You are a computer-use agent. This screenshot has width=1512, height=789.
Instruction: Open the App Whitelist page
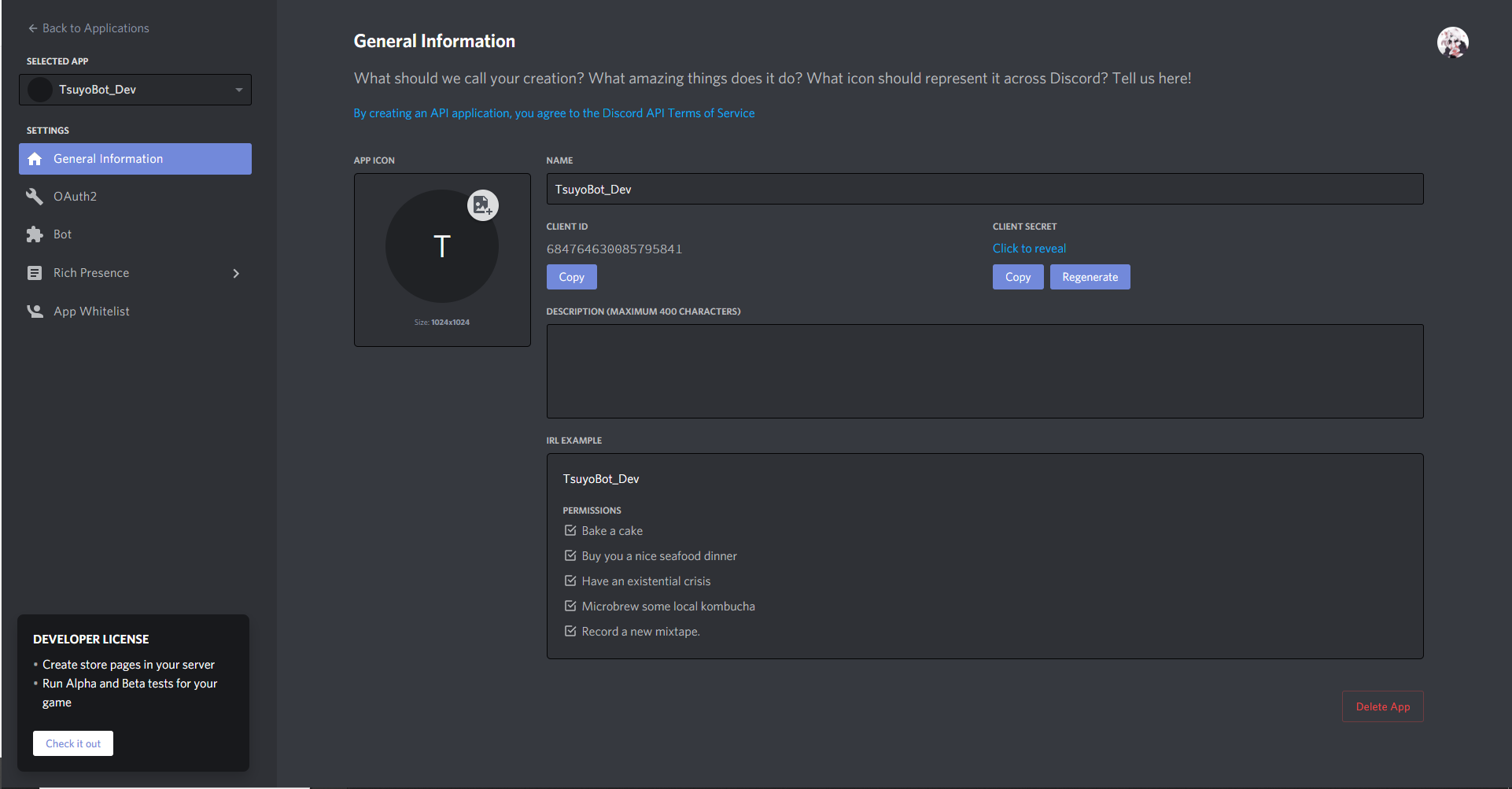coord(135,312)
